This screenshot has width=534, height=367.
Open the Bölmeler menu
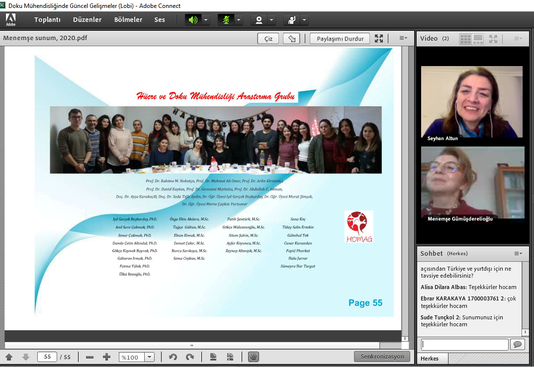pyautogui.click(x=128, y=20)
